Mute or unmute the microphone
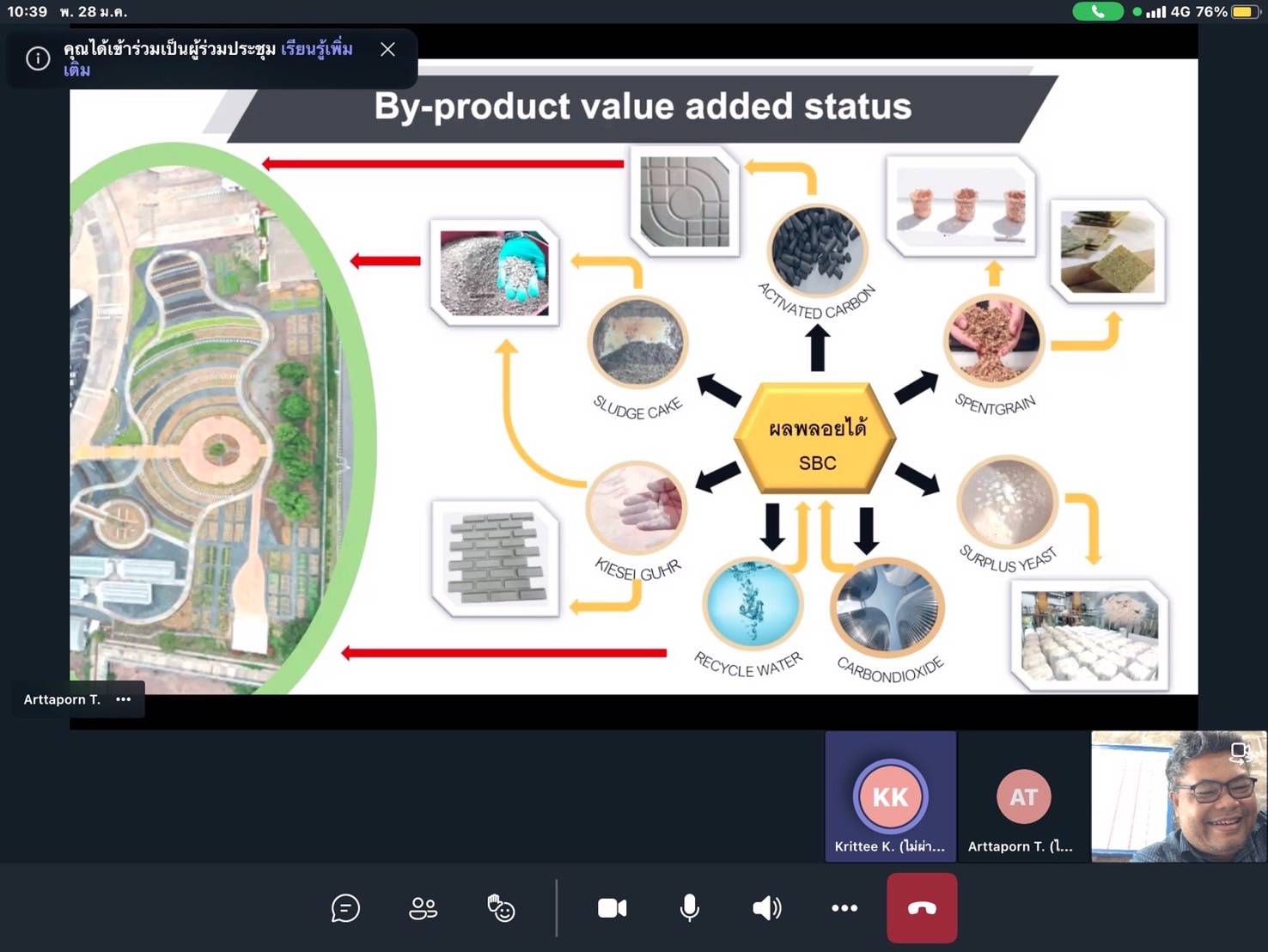This screenshot has width=1268, height=952. 689,908
